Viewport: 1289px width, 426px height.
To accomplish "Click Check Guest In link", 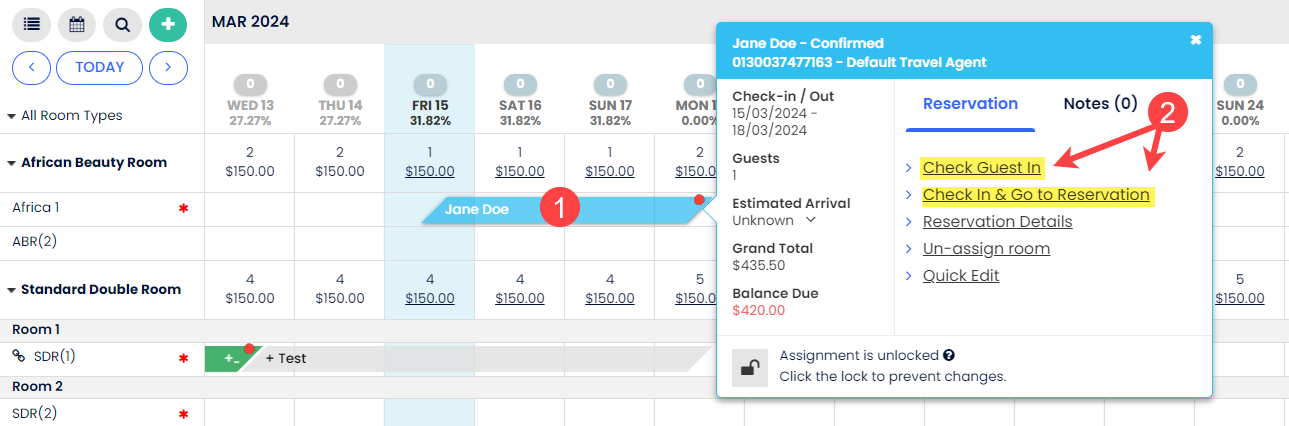I will (x=981, y=168).
